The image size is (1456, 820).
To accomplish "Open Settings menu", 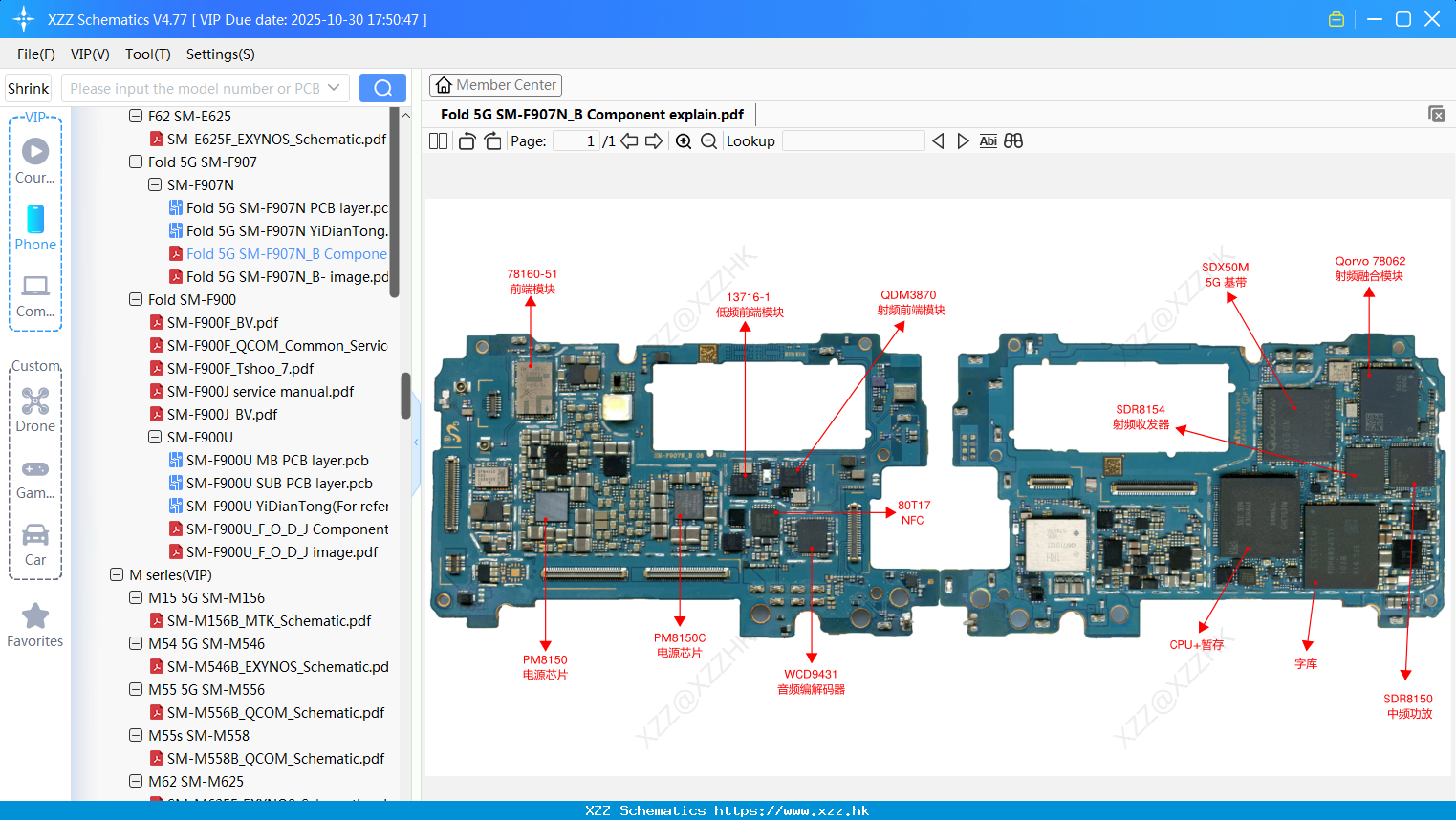I will point(221,54).
